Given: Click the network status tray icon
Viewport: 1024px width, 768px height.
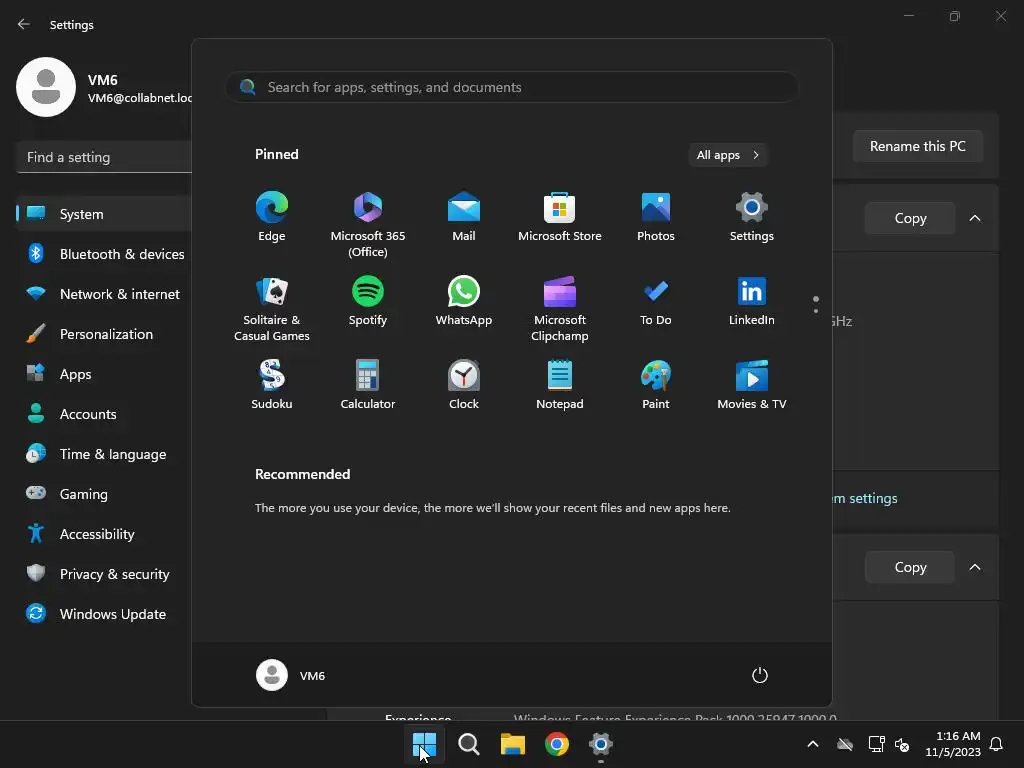Looking at the screenshot, I should (876, 744).
